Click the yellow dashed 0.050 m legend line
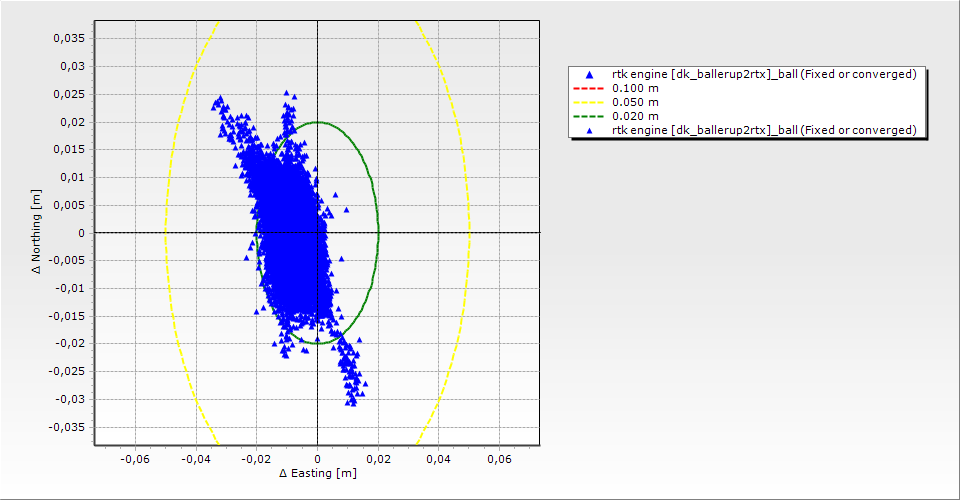This screenshot has height=500, width=960. [x=588, y=103]
